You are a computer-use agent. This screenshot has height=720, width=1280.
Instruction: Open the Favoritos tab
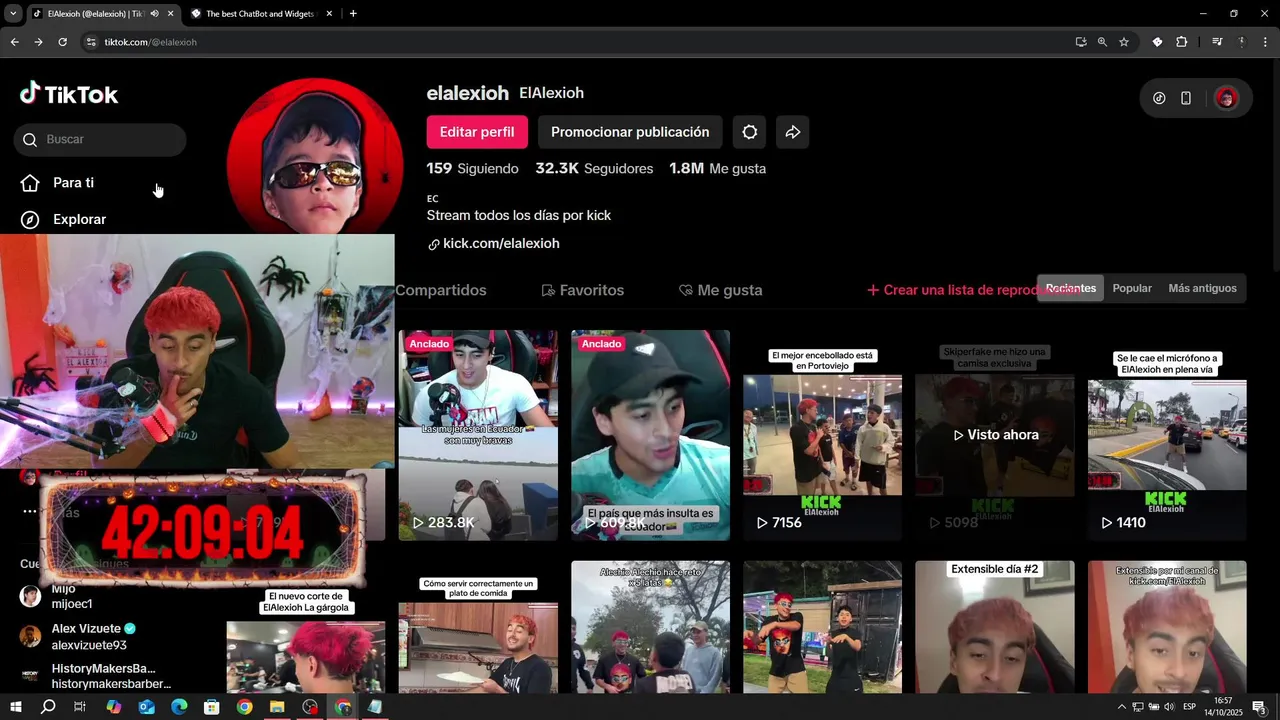pyautogui.click(x=582, y=290)
